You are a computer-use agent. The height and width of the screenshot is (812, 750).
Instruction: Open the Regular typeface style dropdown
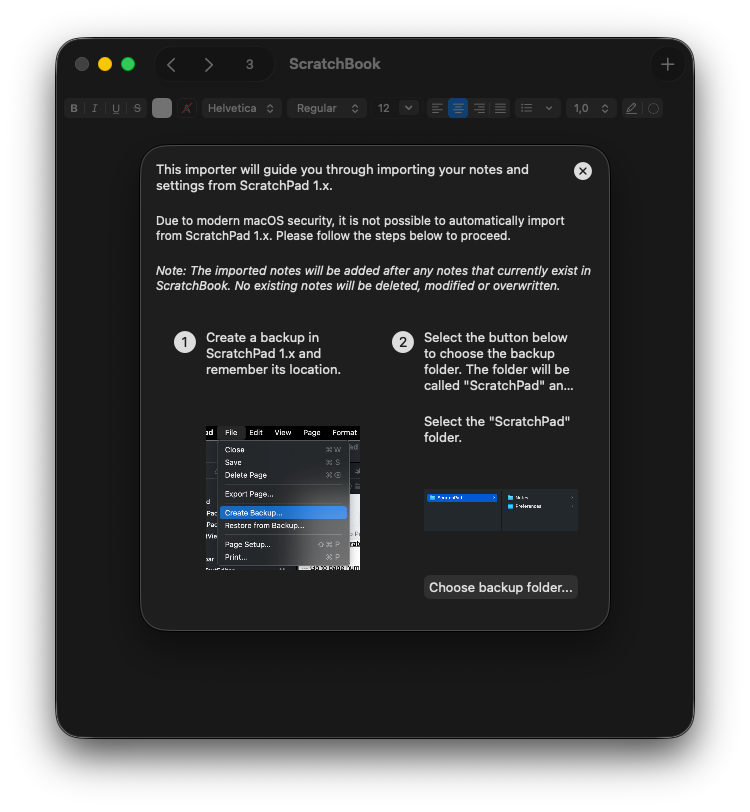tap(327, 108)
